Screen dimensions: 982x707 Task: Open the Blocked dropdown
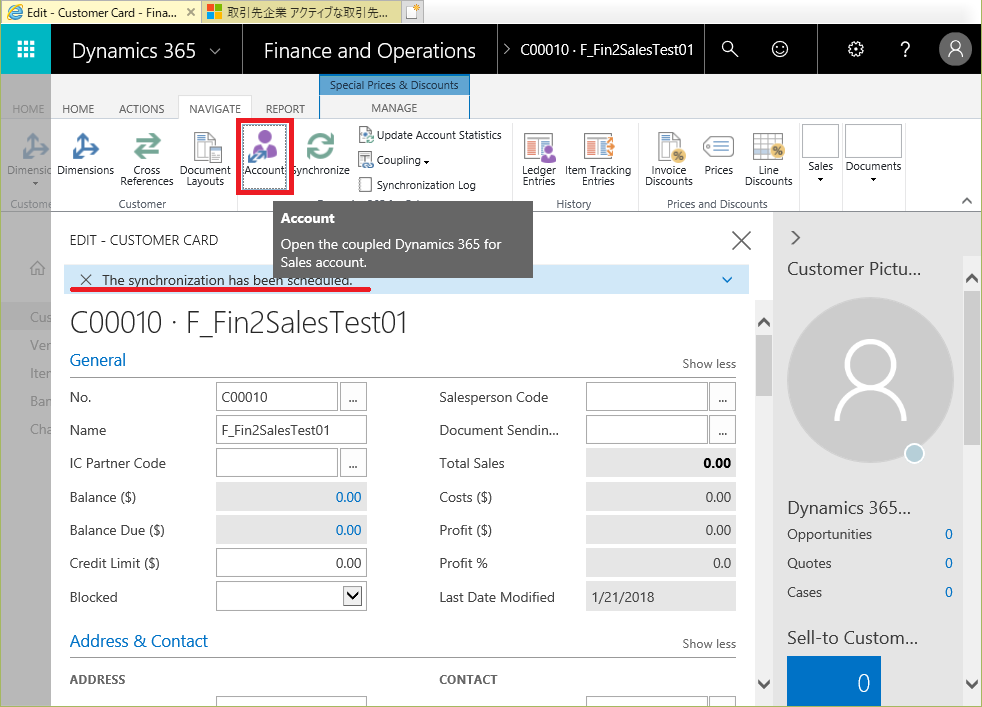tap(353, 596)
